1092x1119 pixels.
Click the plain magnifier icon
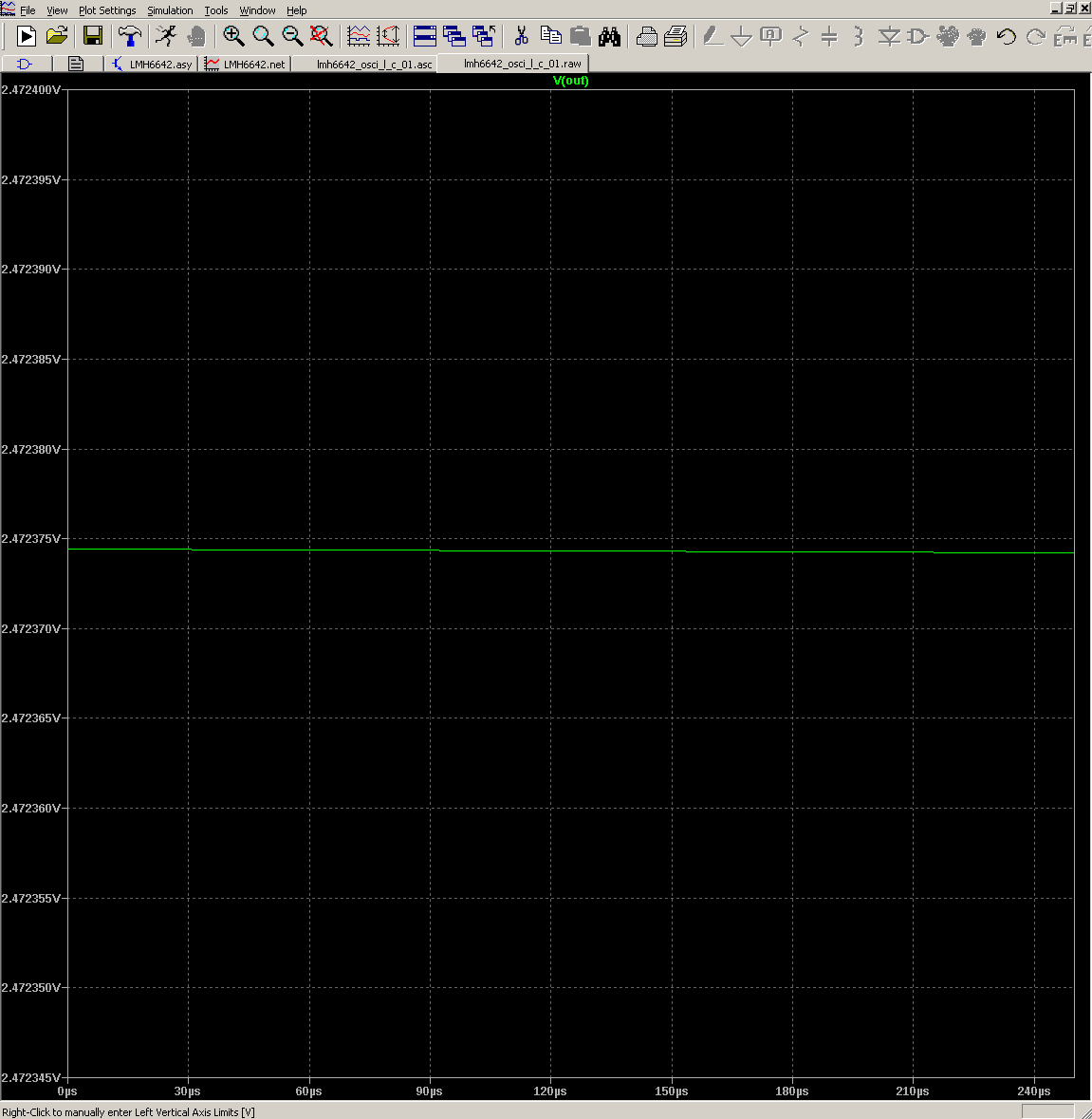263,36
